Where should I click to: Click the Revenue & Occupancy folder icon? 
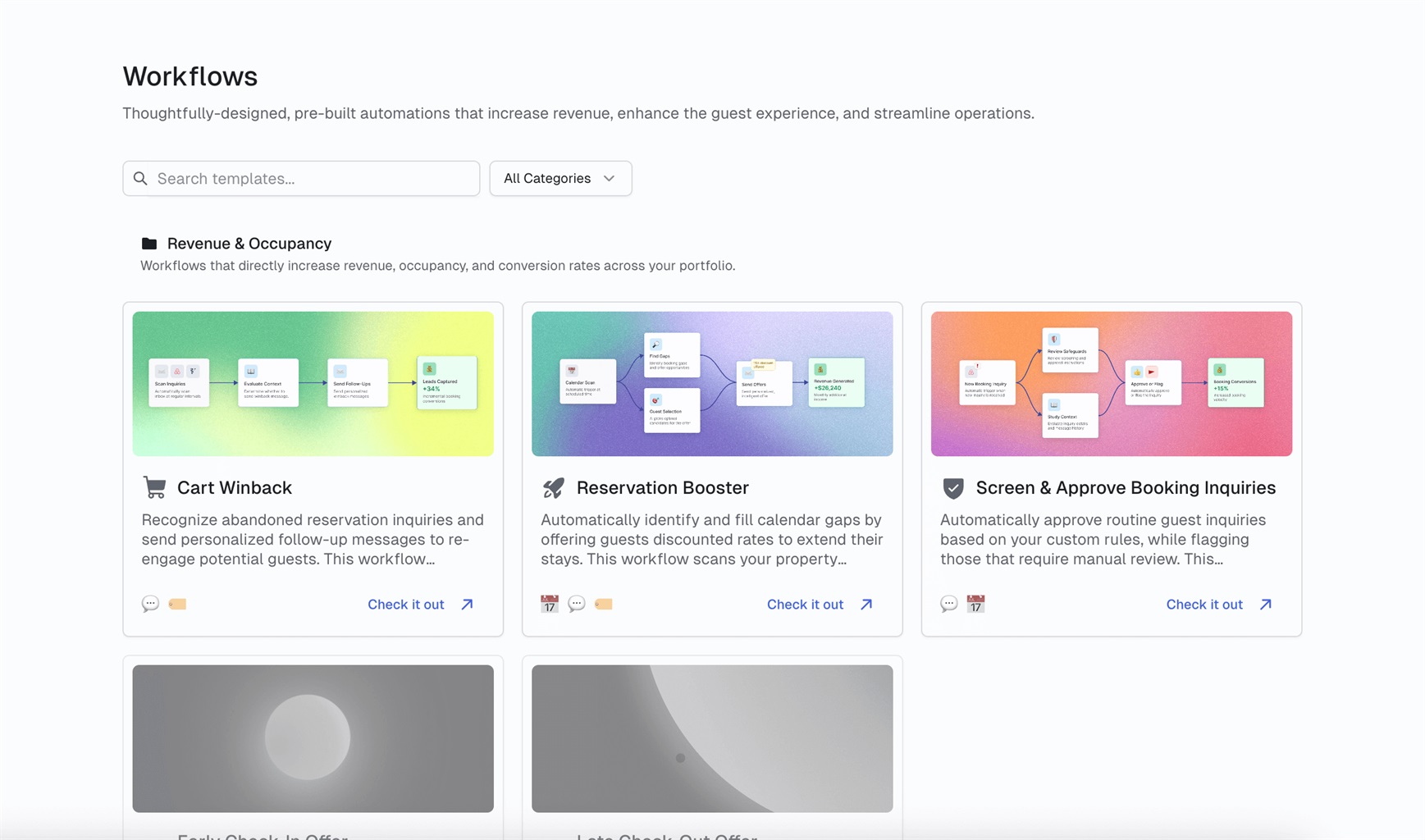149,244
